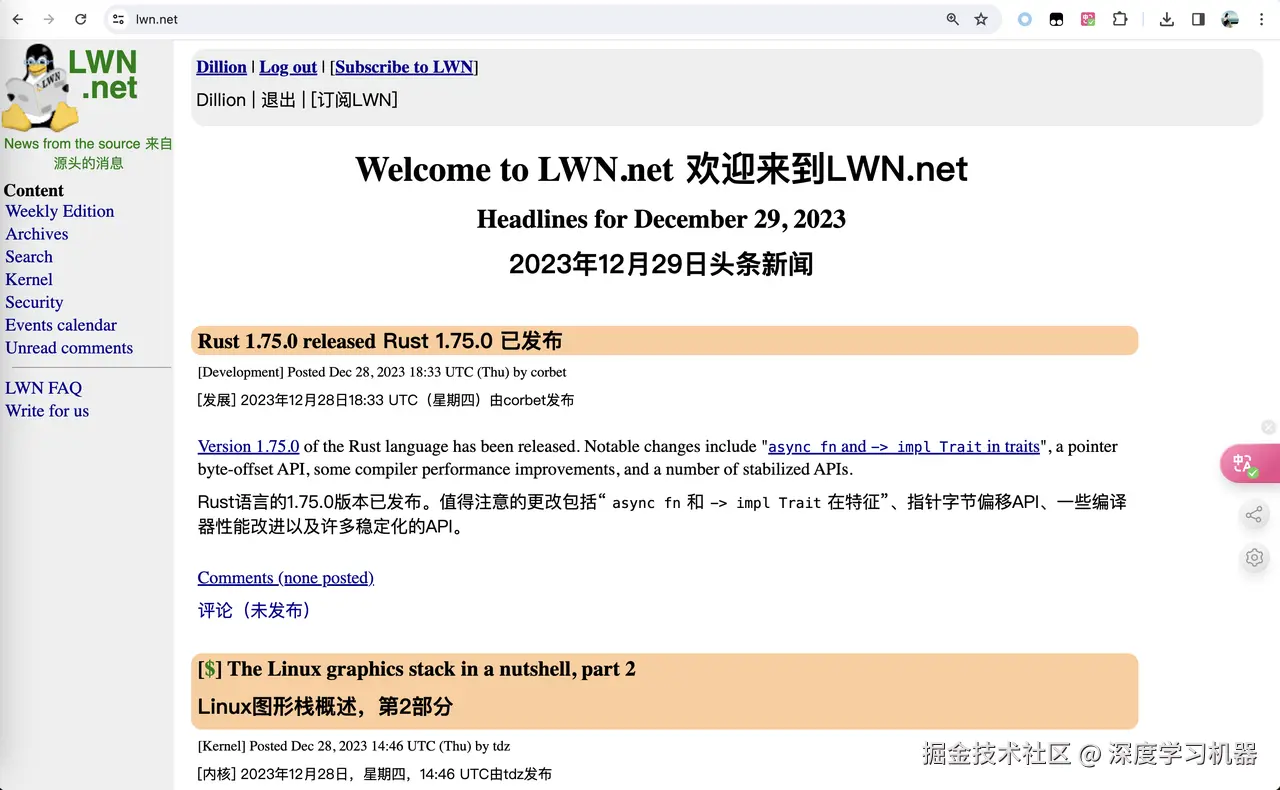Click the share icon in floating widget
This screenshot has width=1280, height=790.
pyautogui.click(x=1254, y=514)
